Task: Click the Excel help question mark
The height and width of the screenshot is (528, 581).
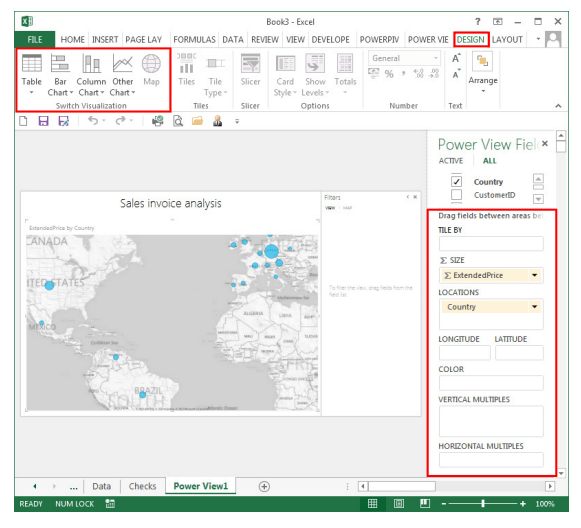Action: pos(478,21)
